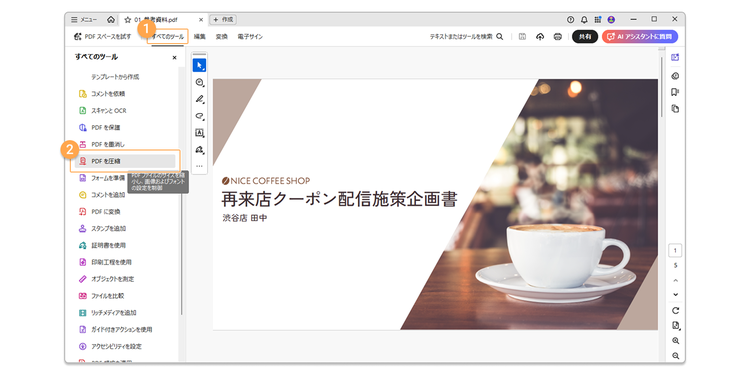Open the bookmarks panel icon
Viewport: 750px width, 375px height.
click(x=675, y=92)
